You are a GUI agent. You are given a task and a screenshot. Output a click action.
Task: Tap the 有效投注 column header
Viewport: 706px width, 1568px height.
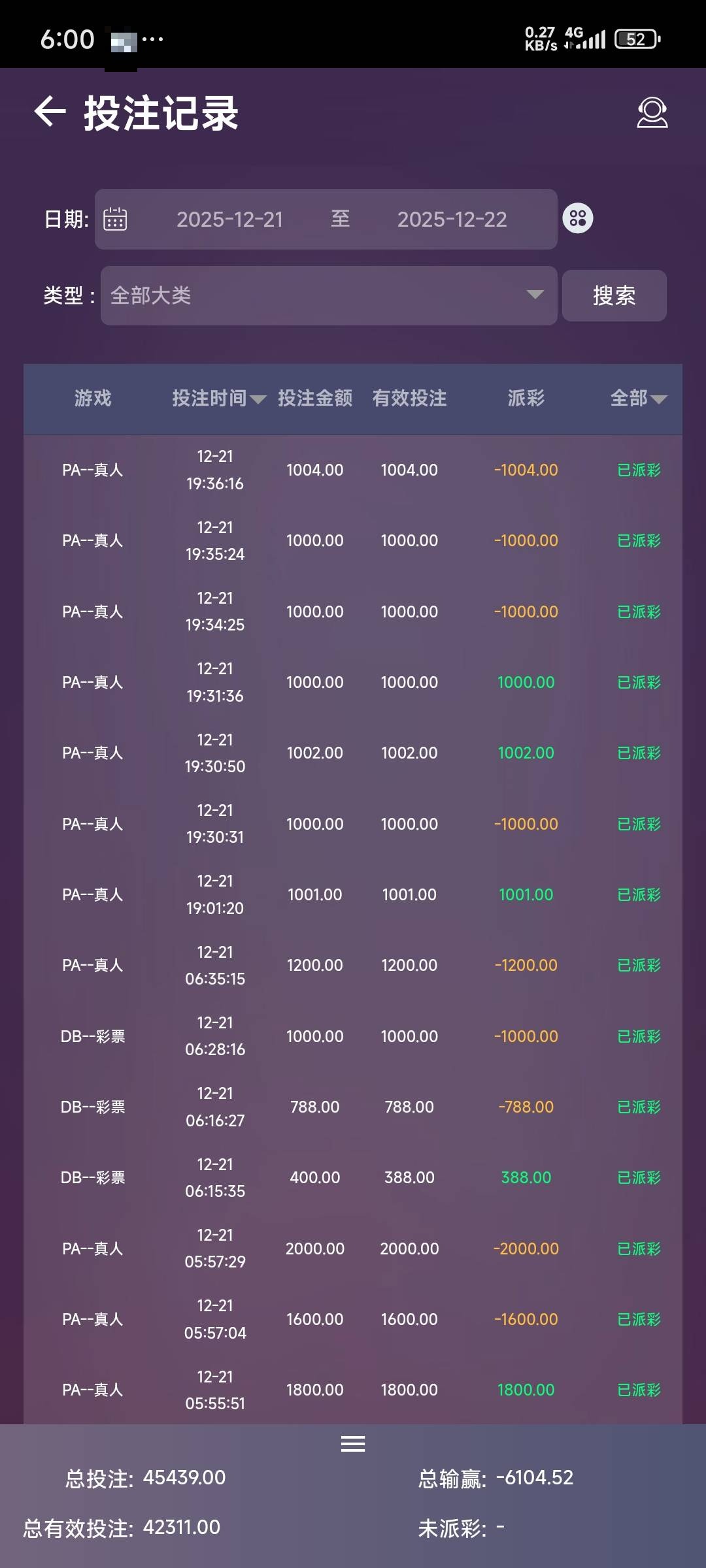point(409,398)
